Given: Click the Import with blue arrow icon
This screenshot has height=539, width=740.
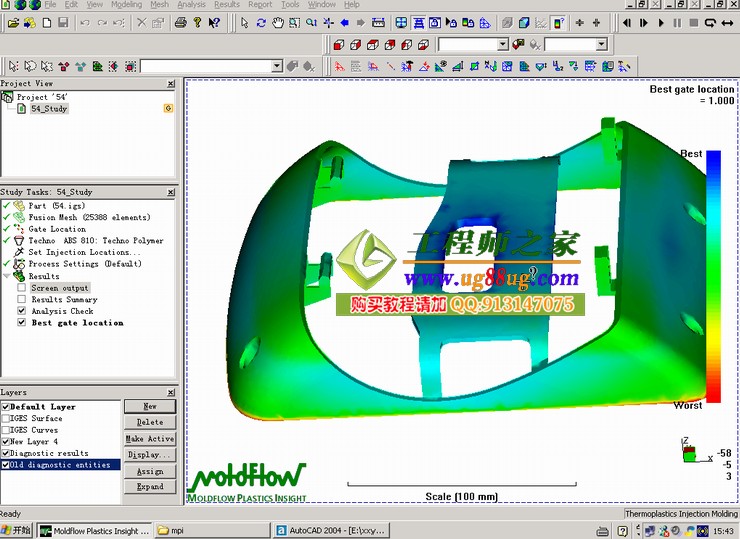Looking at the screenshot, I should pyautogui.click(x=30, y=23).
